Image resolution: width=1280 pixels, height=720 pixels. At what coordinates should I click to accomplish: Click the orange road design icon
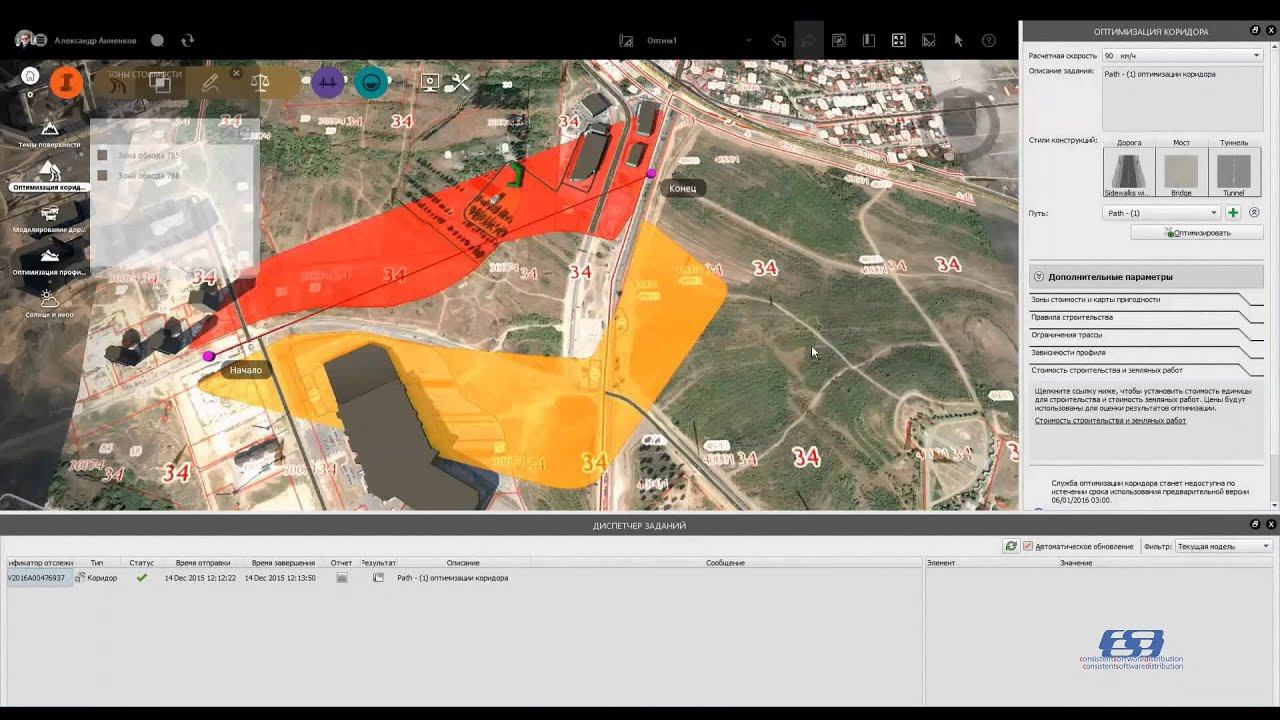tap(67, 82)
